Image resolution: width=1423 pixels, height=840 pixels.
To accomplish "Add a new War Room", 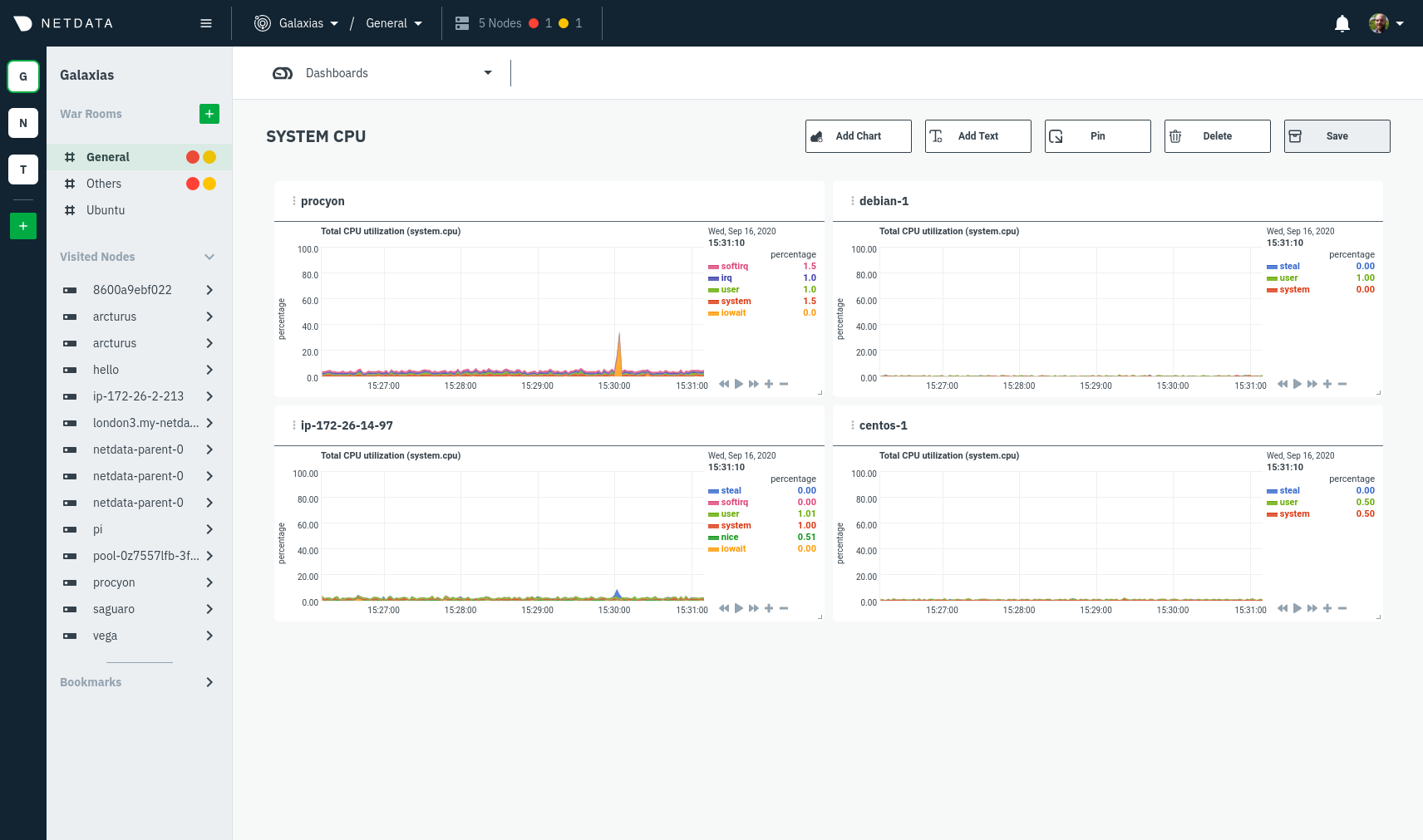I will (209, 114).
